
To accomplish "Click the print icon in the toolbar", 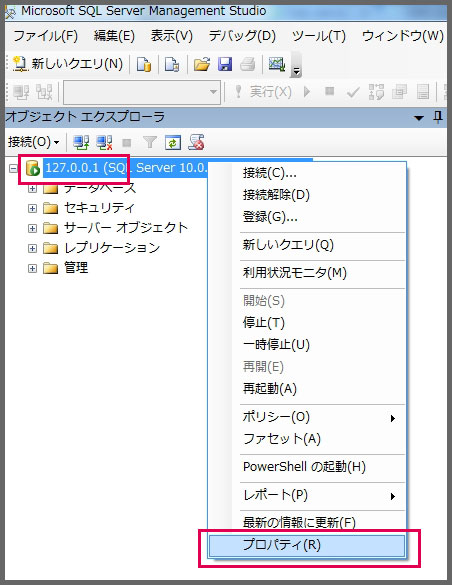I will coord(248,64).
